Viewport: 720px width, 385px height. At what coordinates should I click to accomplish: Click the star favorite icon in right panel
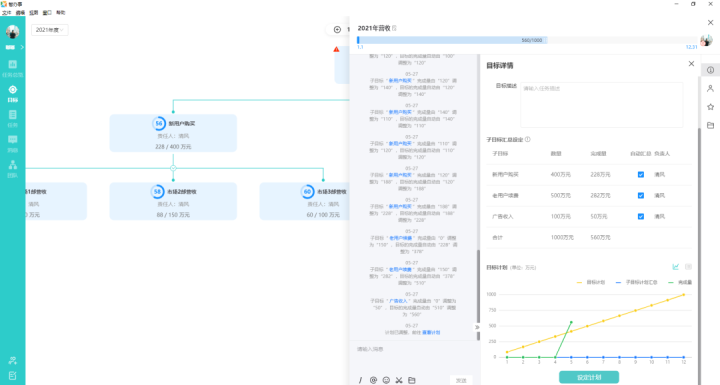pyautogui.click(x=710, y=107)
